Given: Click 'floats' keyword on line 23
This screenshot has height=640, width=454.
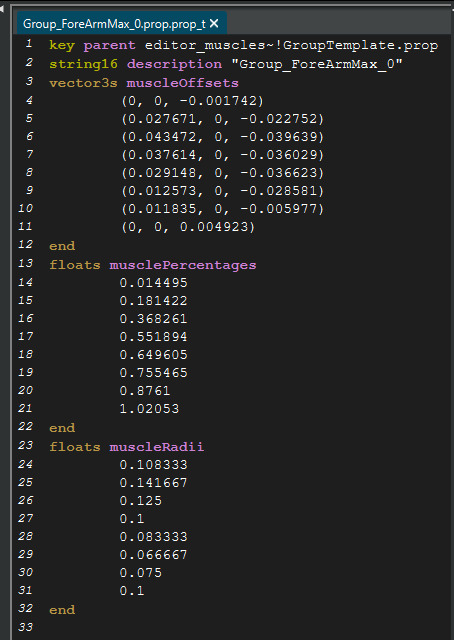Looking at the screenshot, I should pos(75,447).
